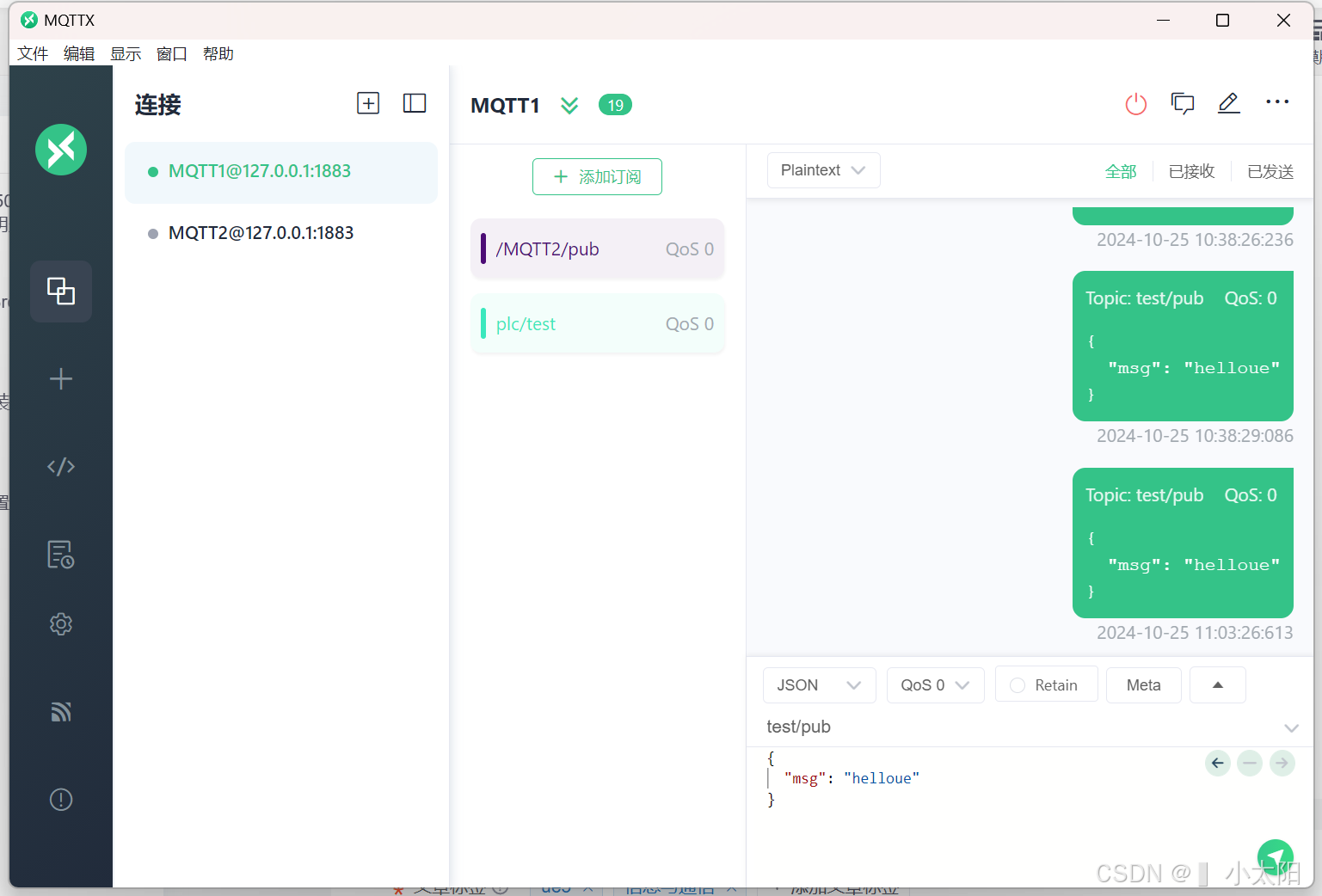Open the Log page icon

pyautogui.click(x=61, y=555)
